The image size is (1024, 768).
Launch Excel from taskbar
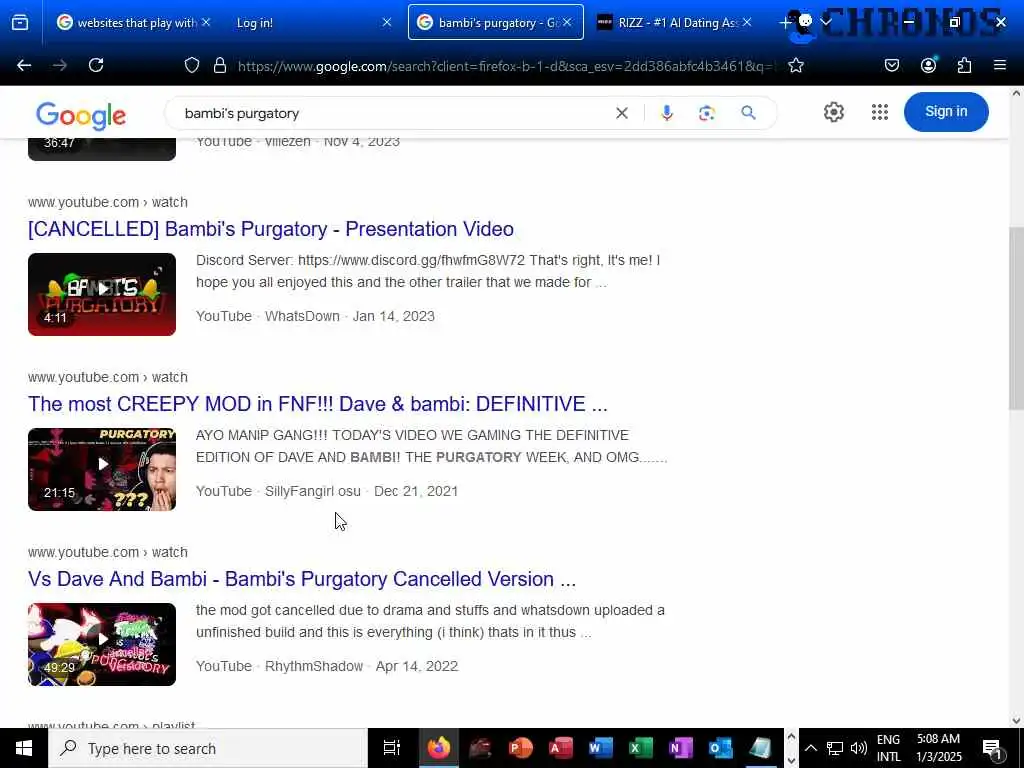[641, 748]
